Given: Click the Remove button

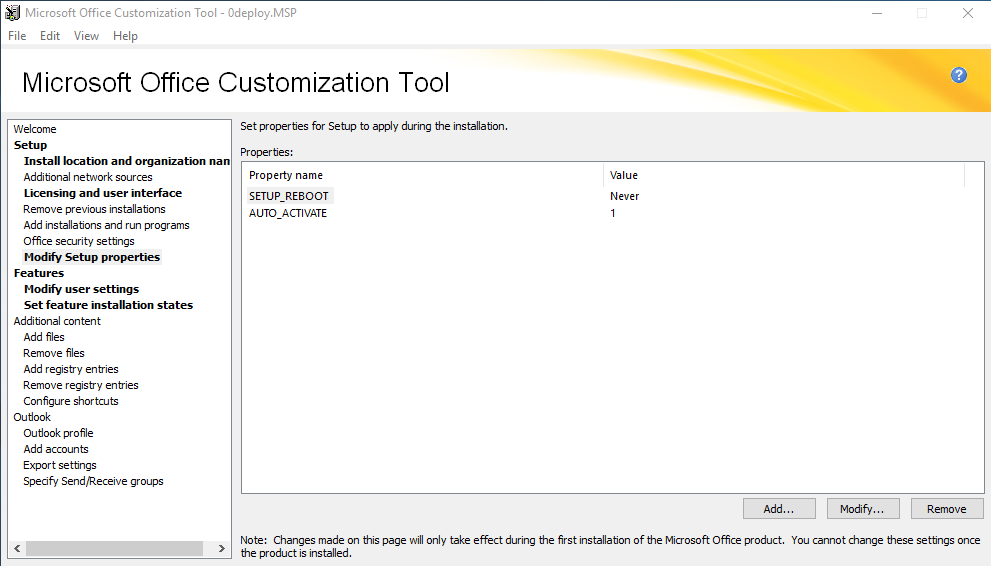Looking at the screenshot, I should click(947, 509).
